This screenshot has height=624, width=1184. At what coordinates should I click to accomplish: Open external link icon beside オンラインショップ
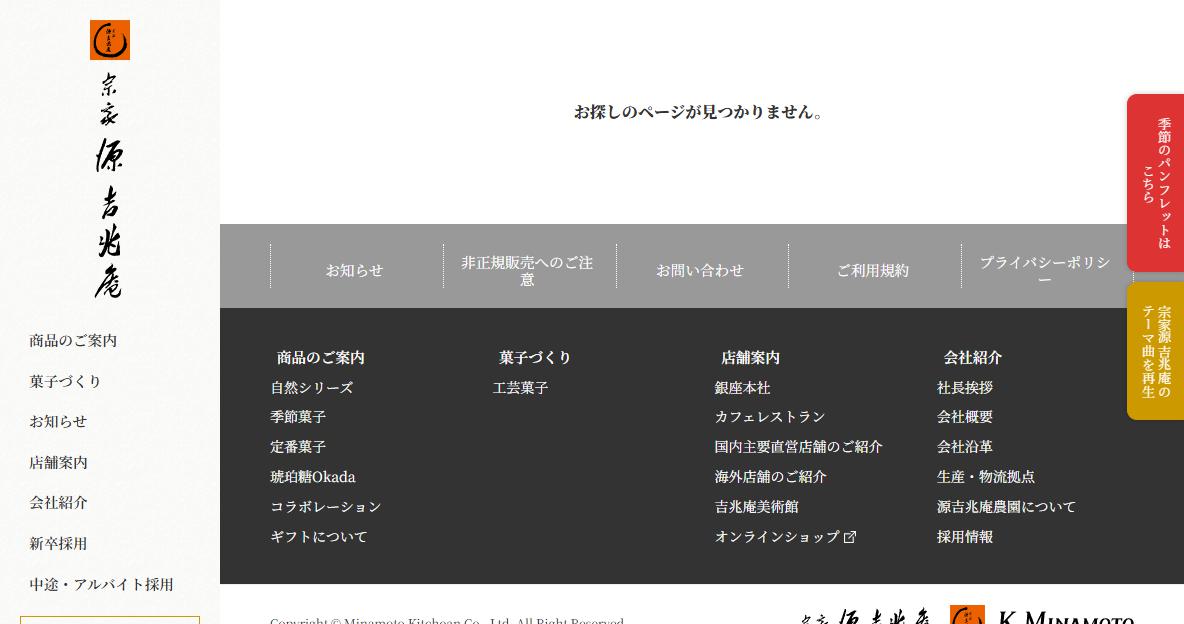(x=849, y=537)
